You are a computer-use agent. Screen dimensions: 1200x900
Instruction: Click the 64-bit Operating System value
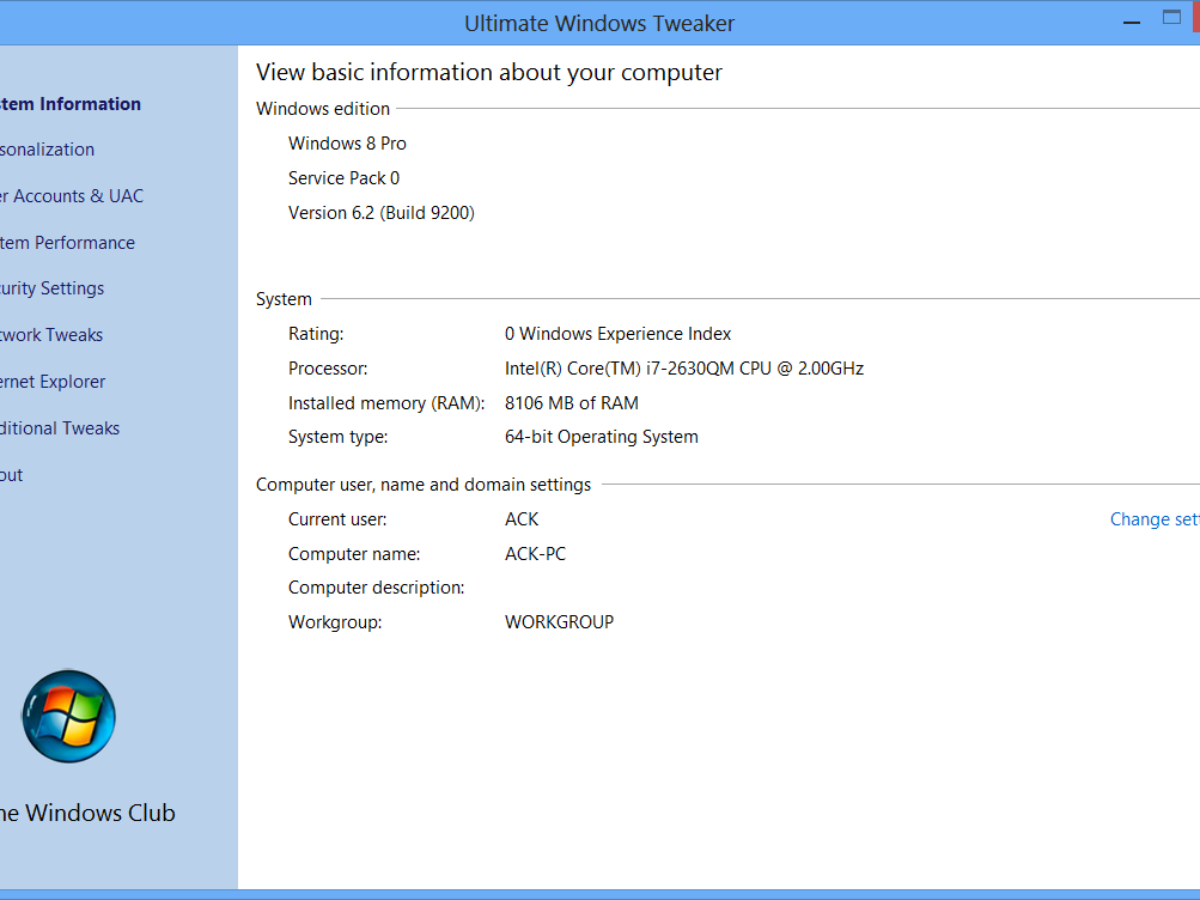(x=602, y=437)
